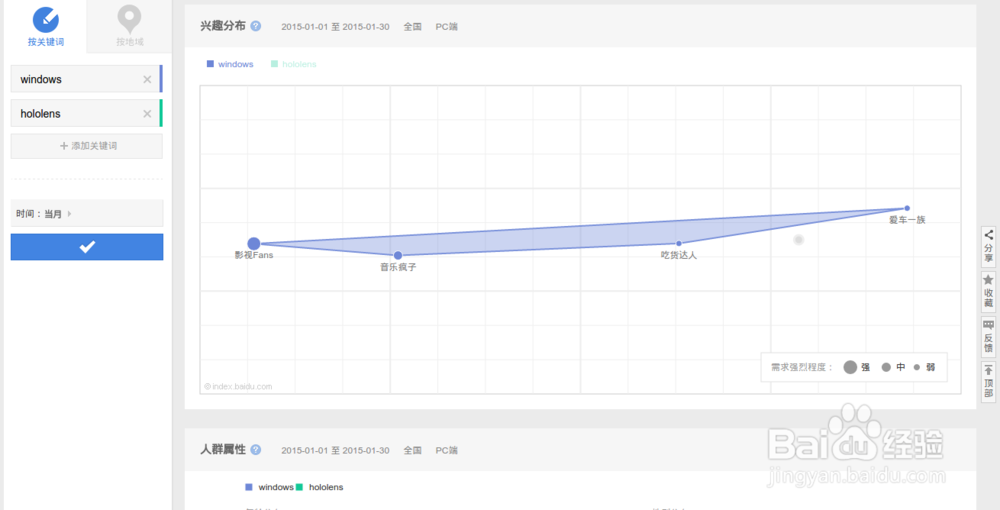
Task: Toggle hololens legend in 人群属性 section
Action: click(320, 487)
